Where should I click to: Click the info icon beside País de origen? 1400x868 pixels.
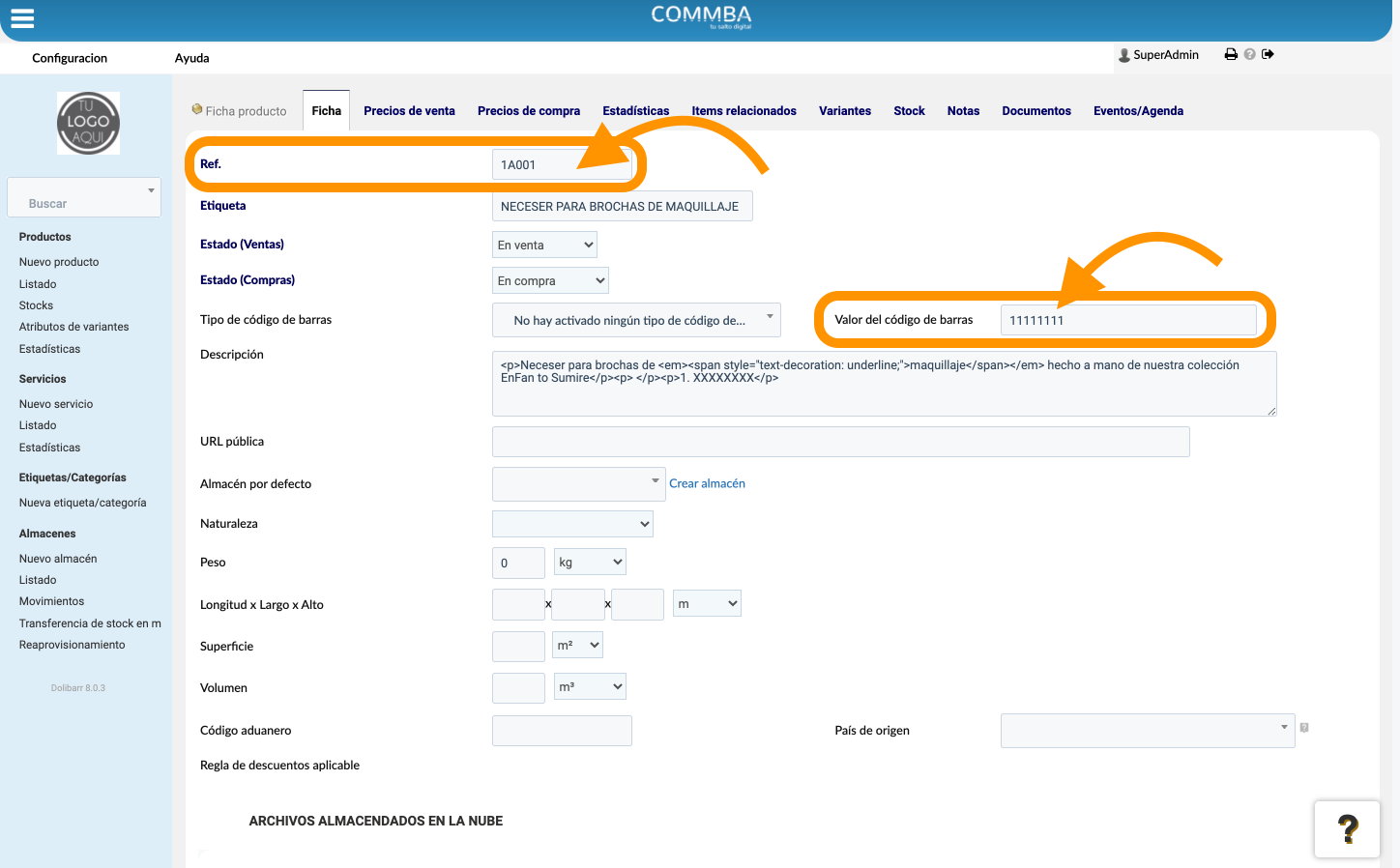click(1304, 728)
